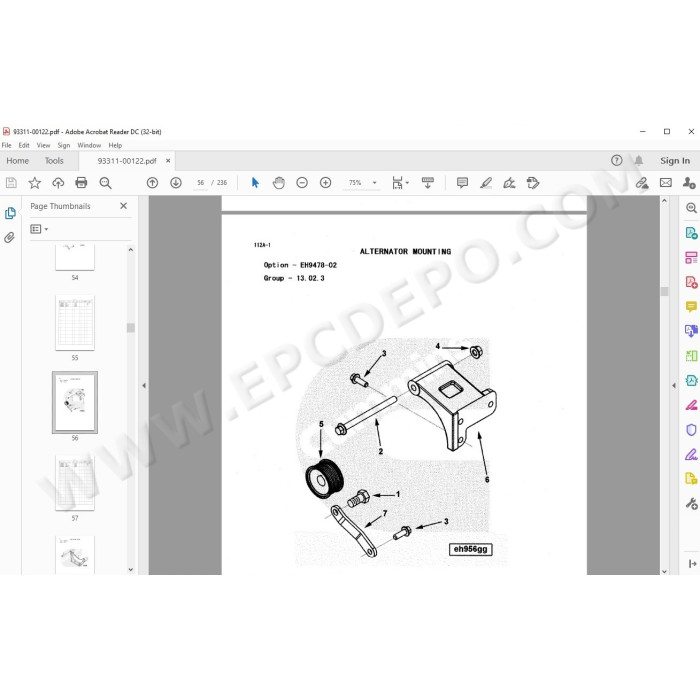This screenshot has width=700, height=700.
Task: Collapse left navigation pane arrow
Action: click(144, 385)
